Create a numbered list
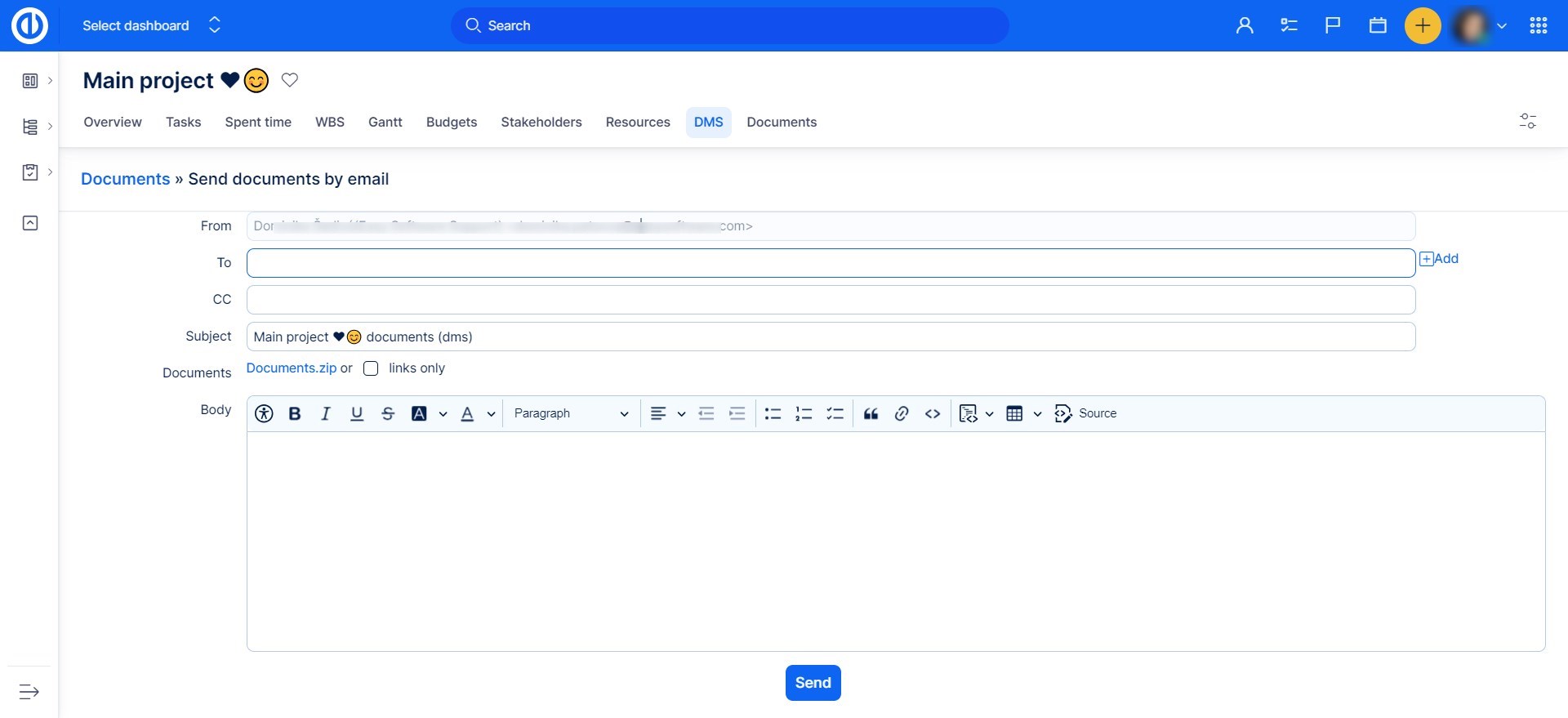The width and height of the screenshot is (1568, 718). [x=804, y=414]
